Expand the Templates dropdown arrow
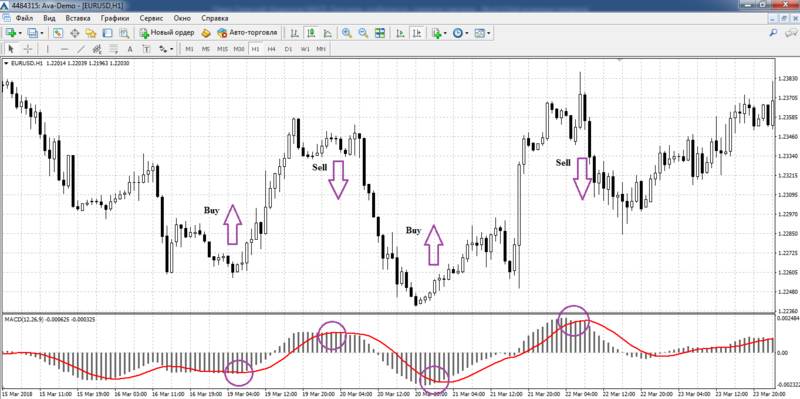Screen dimensions: 800x399 tap(489, 33)
